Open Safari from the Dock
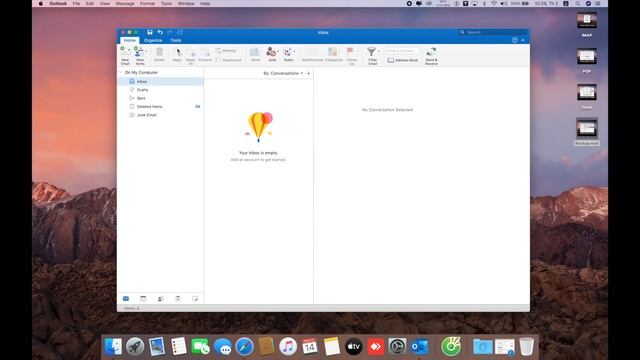 tap(244, 347)
